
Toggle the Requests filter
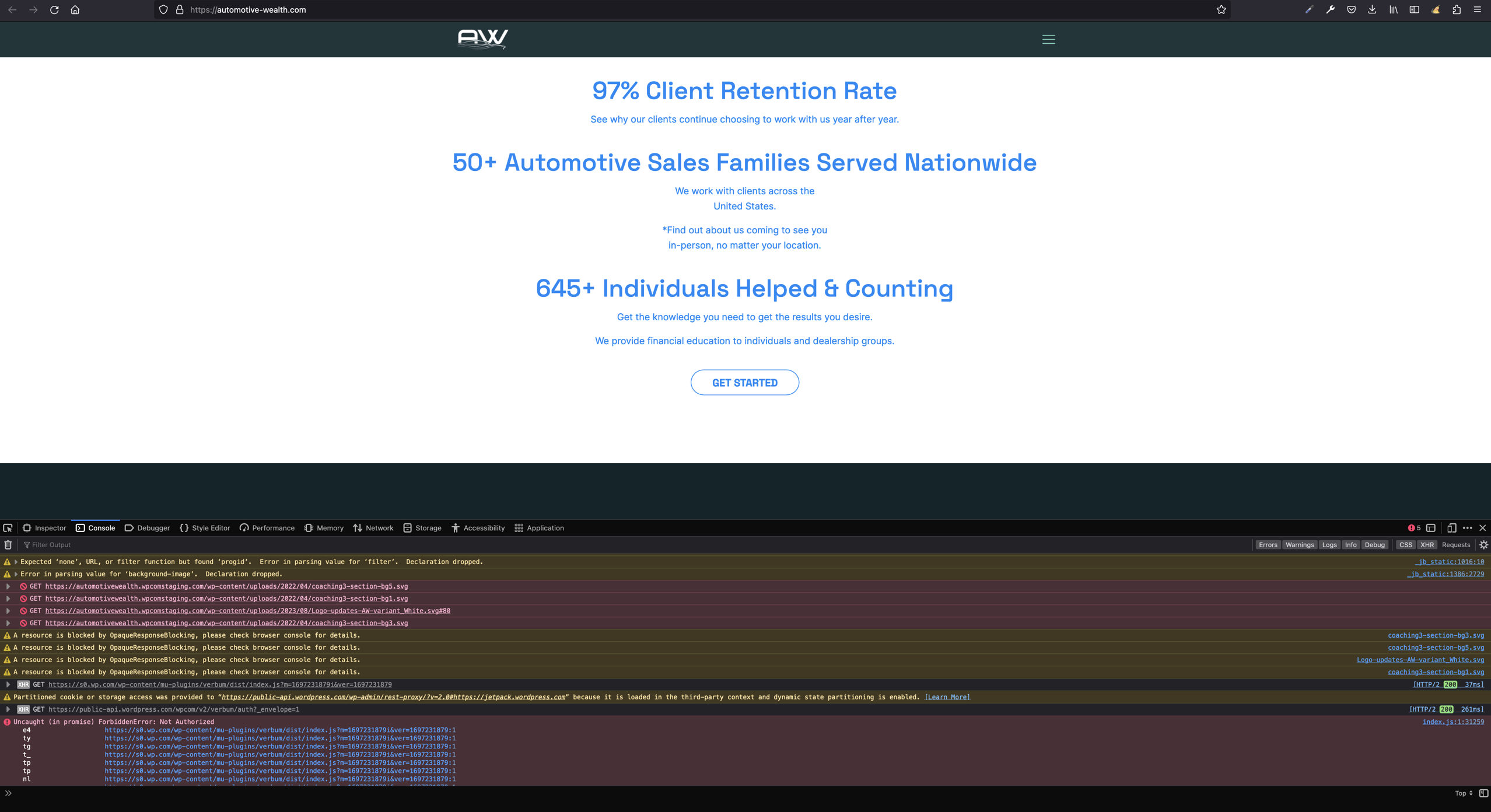(x=1455, y=545)
